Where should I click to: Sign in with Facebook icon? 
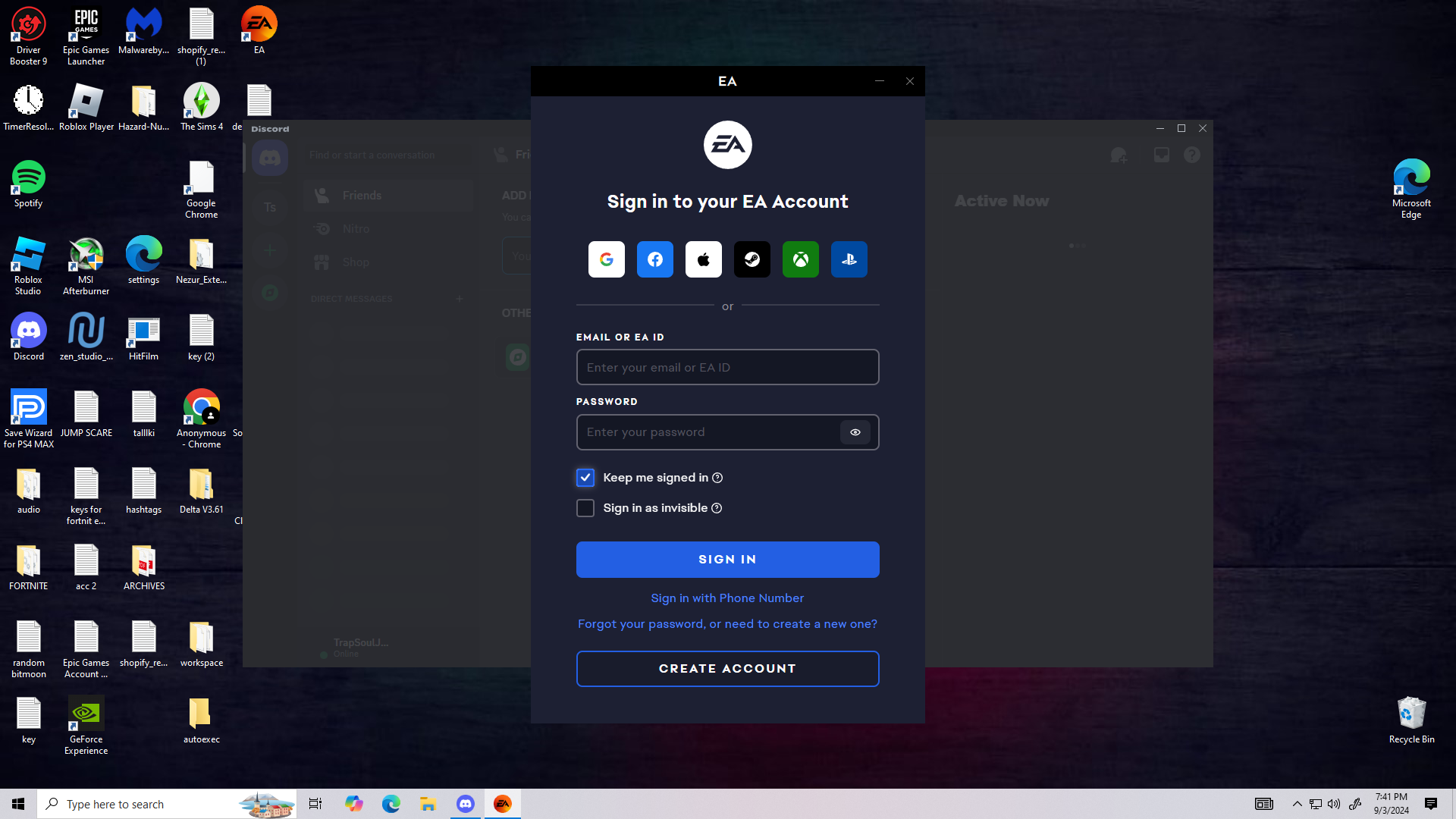click(x=654, y=259)
